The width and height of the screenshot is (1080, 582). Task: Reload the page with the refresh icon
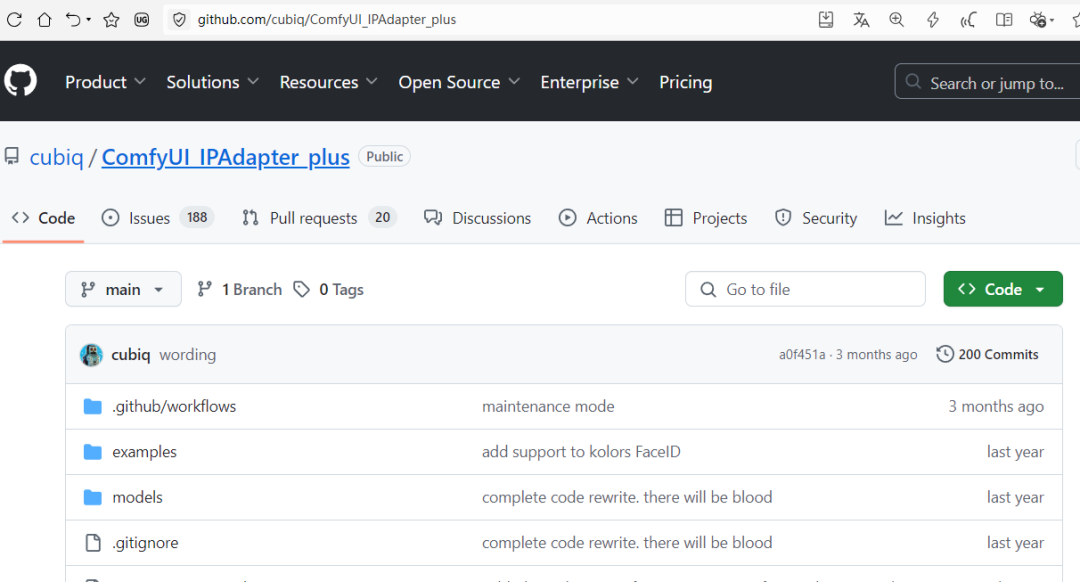pyautogui.click(x=14, y=19)
